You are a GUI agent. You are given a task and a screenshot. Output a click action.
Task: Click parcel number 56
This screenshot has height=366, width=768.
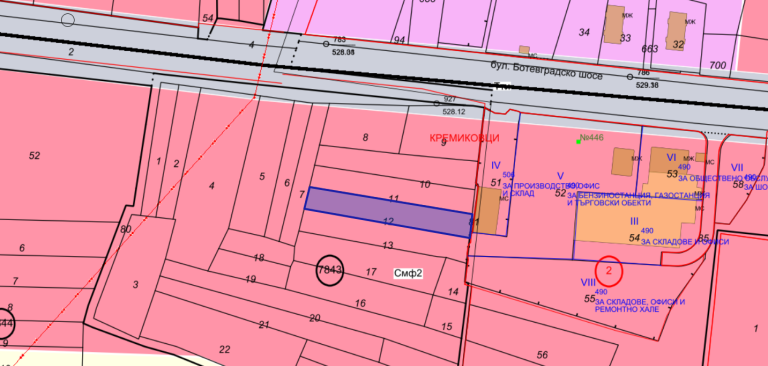coord(542,355)
